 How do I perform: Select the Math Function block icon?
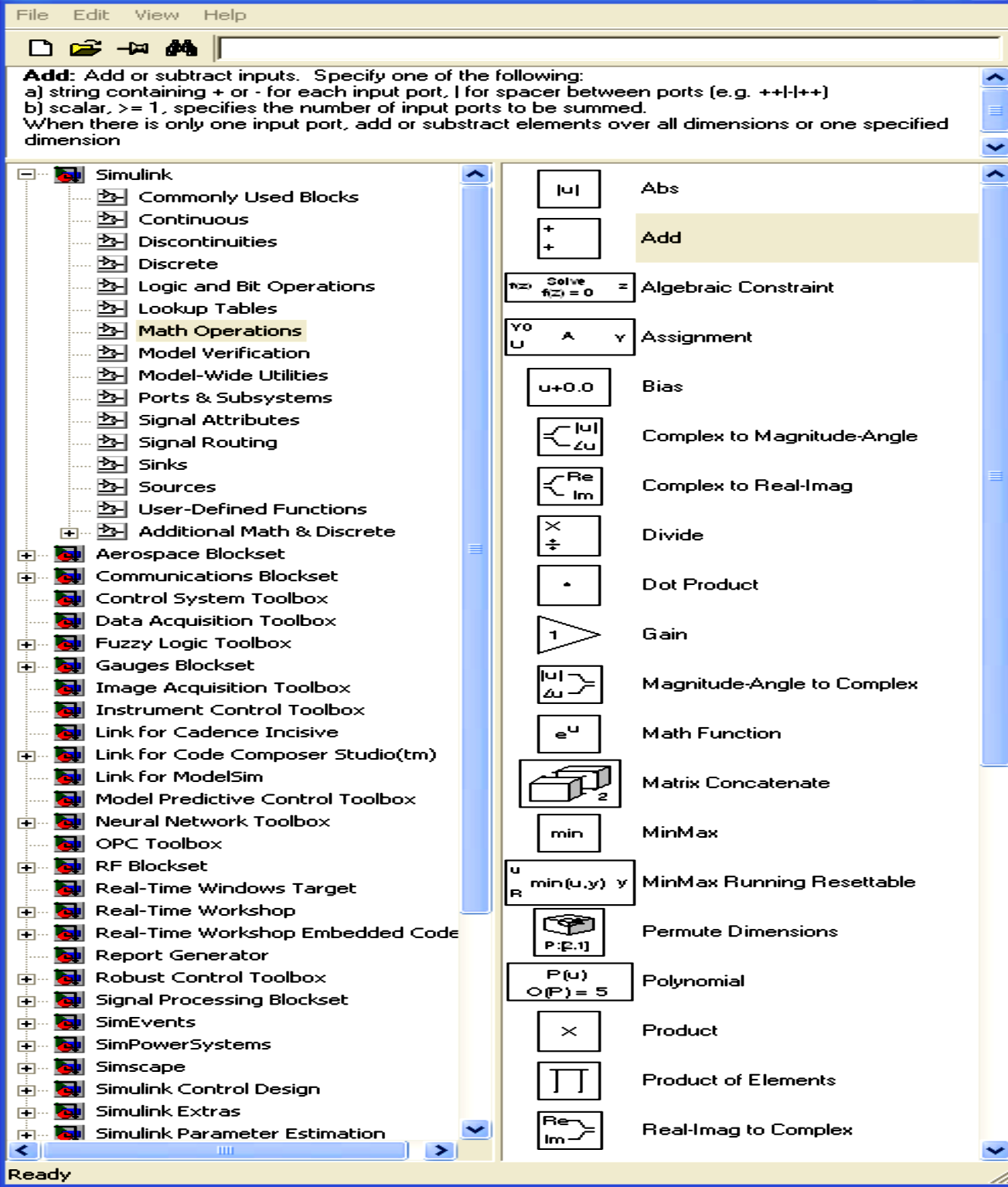coord(568,733)
